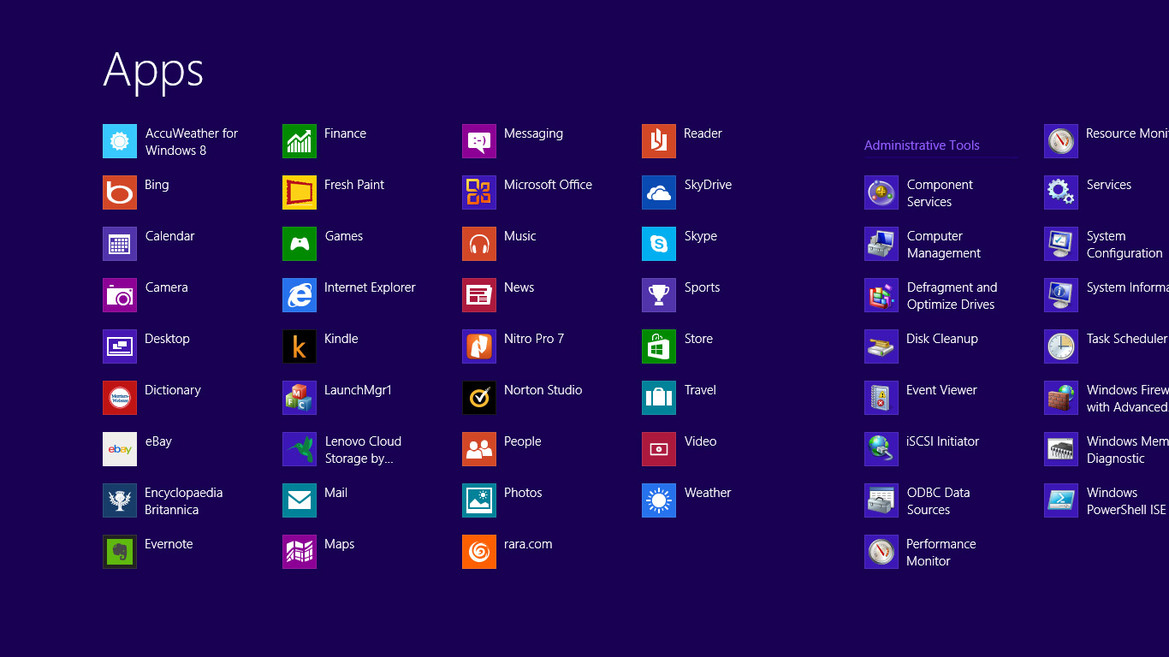Launch the Maps app icon
Image resolution: width=1169 pixels, height=657 pixels.
pyautogui.click(x=299, y=552)
